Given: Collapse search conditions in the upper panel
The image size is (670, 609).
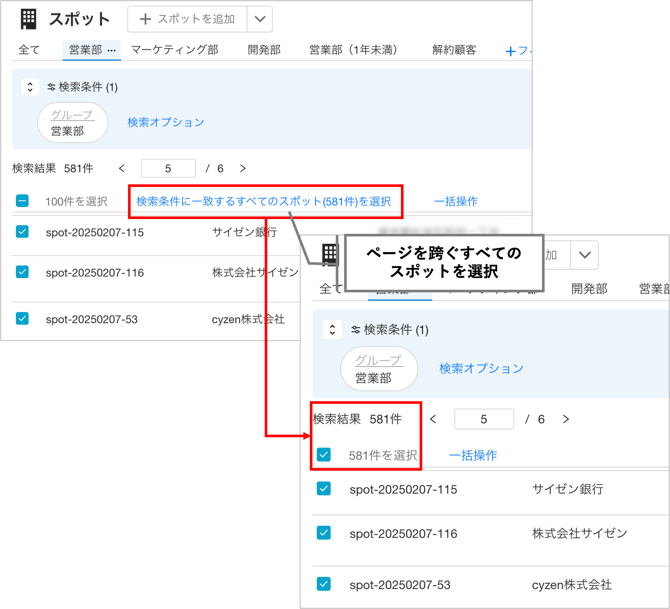Looking at the screenshot, I should (30, 87).
